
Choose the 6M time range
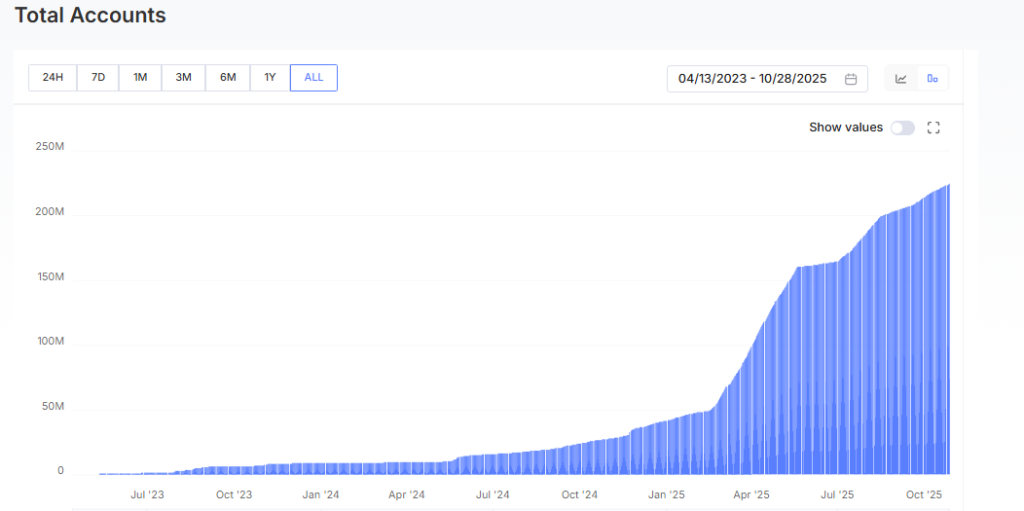[x=227, y=78]
